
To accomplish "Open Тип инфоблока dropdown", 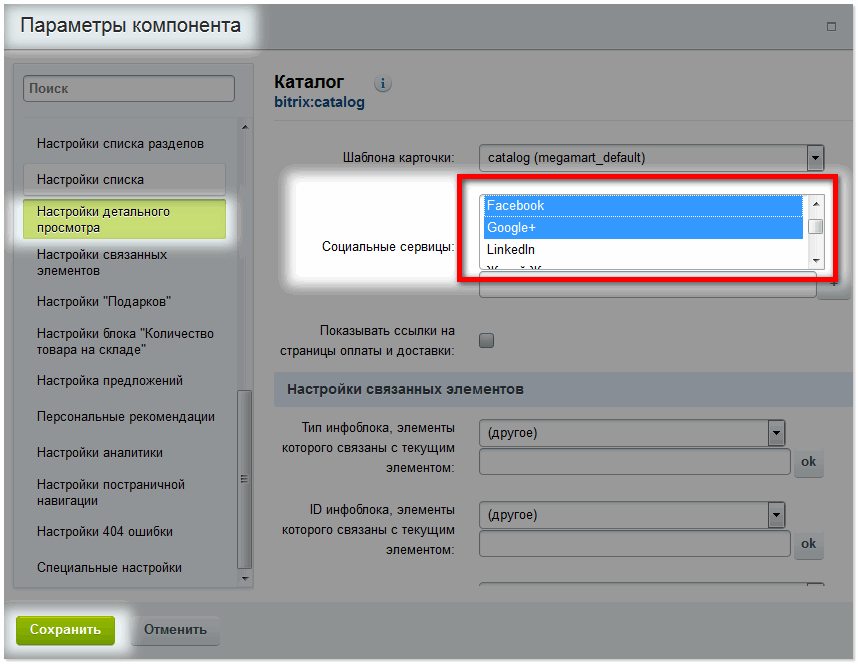I will click(632, 433).
